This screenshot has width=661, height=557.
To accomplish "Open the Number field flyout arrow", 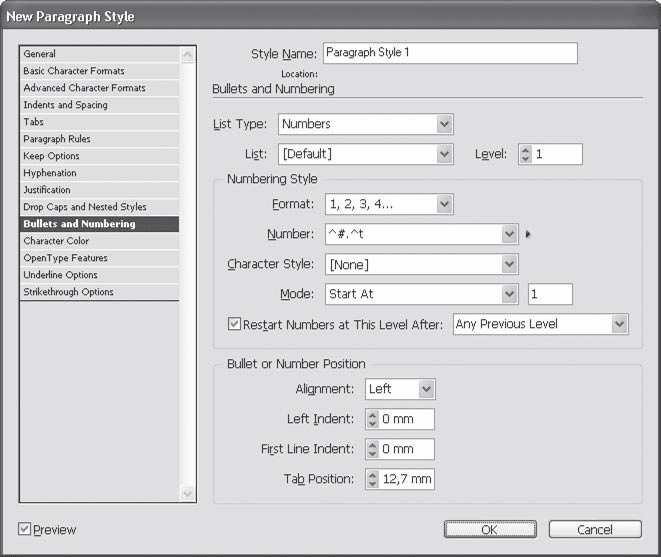I will [528, 235].
